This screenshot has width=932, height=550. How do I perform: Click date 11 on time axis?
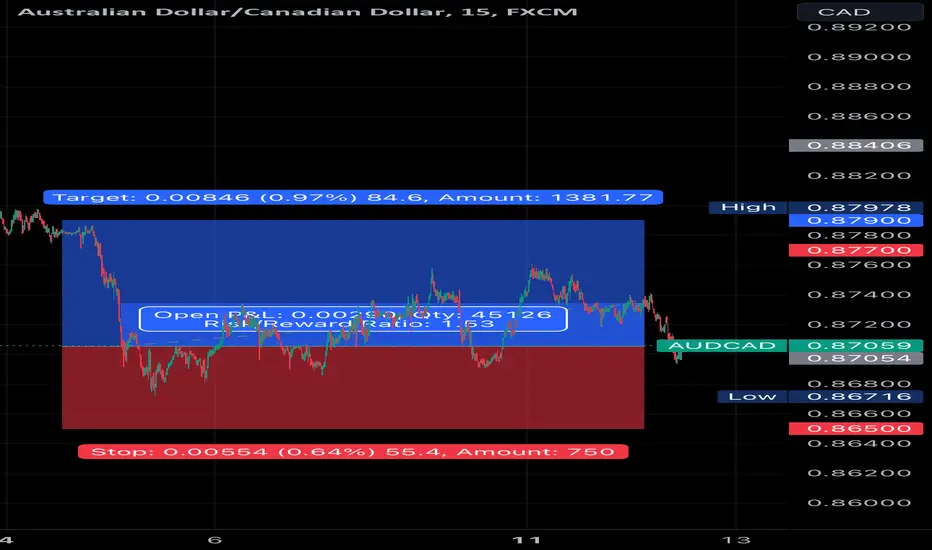pos(527,540)
